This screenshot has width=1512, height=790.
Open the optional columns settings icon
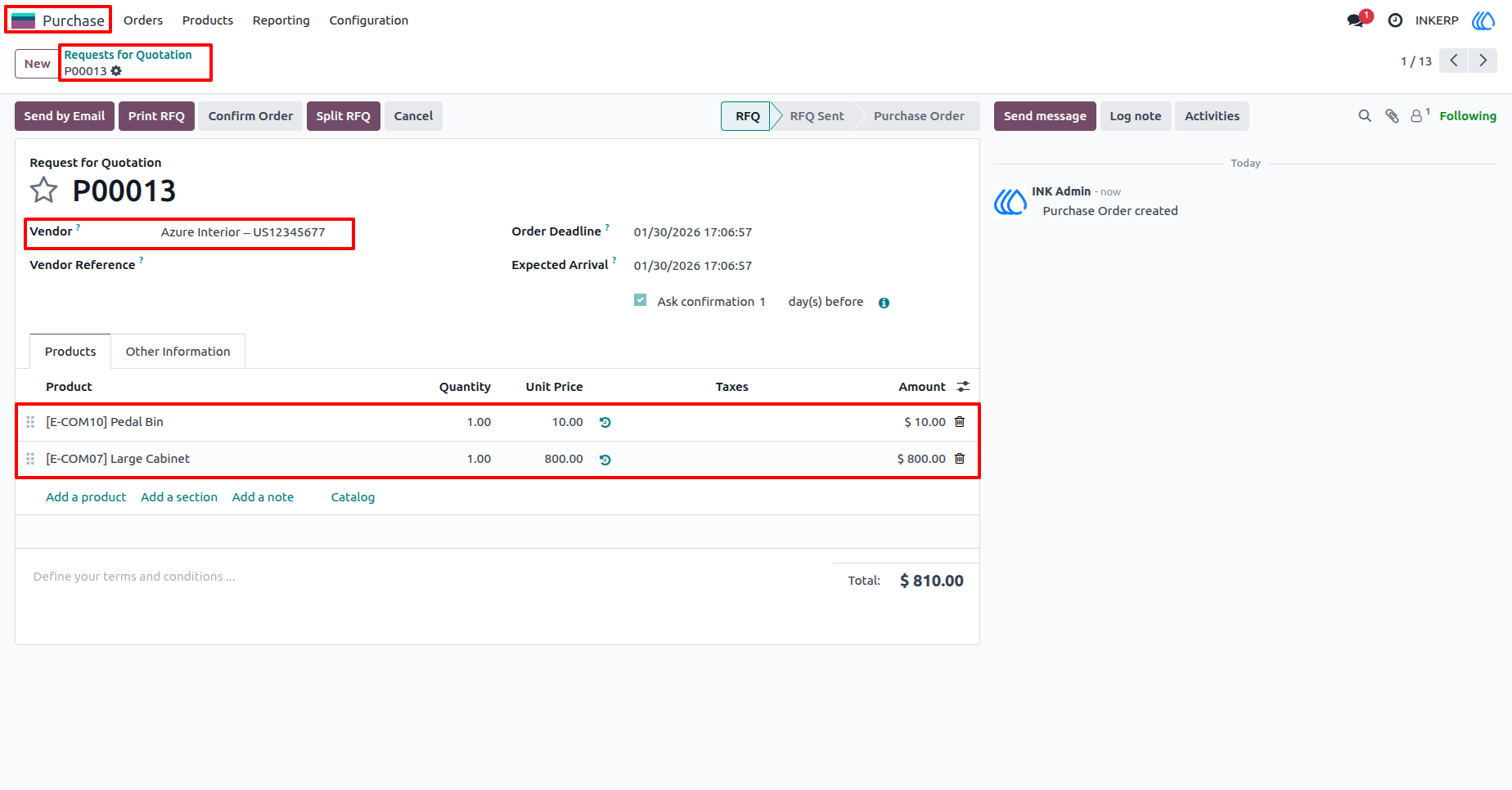click(963, 387)
